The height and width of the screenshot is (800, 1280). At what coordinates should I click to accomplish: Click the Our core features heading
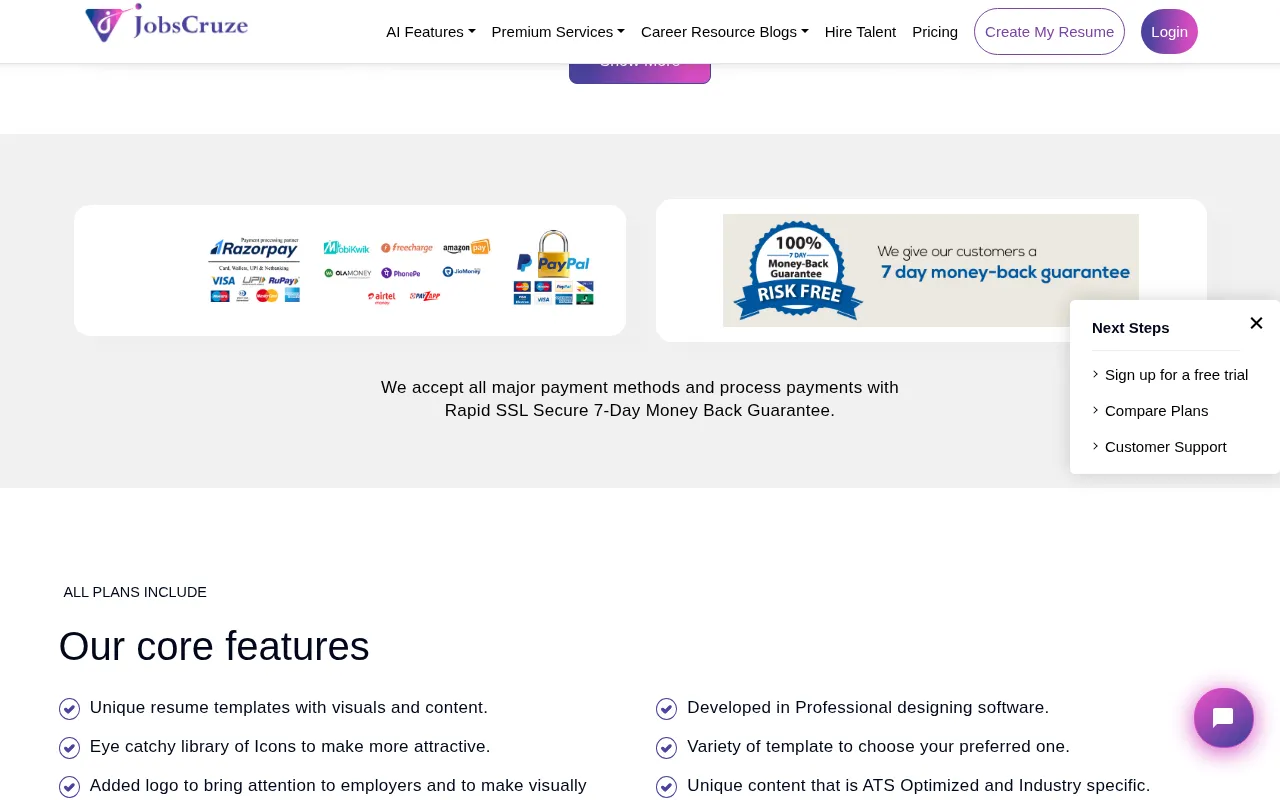pos(214,646)
